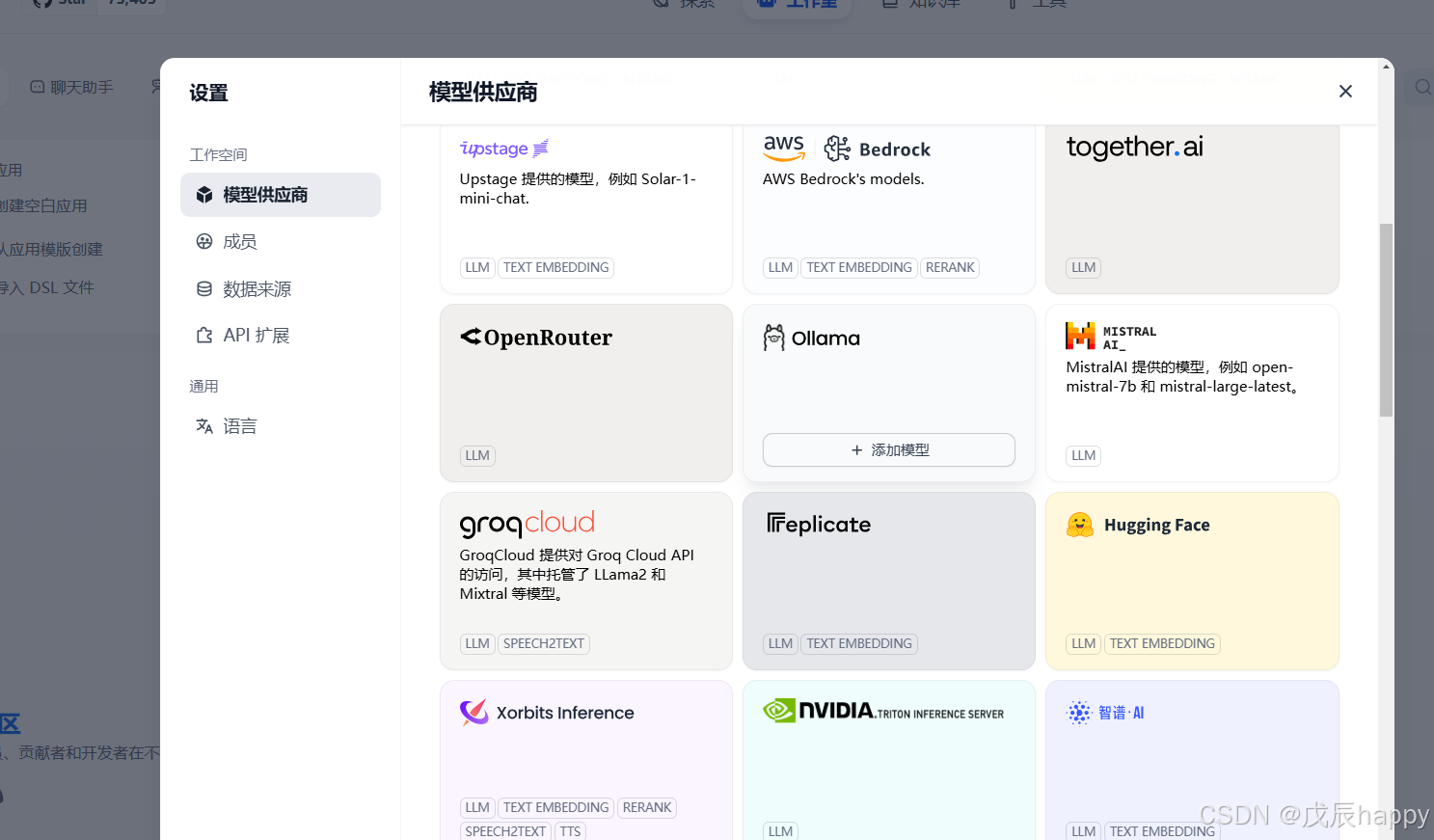Click the groqcloud logo
The height and width of the screenshot is (840, 1434).
(528, 524)
